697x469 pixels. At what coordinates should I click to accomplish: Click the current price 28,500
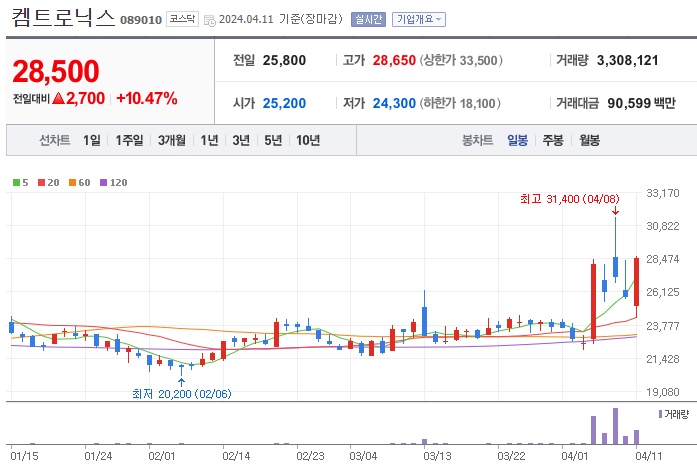click(x=56, y=71)
